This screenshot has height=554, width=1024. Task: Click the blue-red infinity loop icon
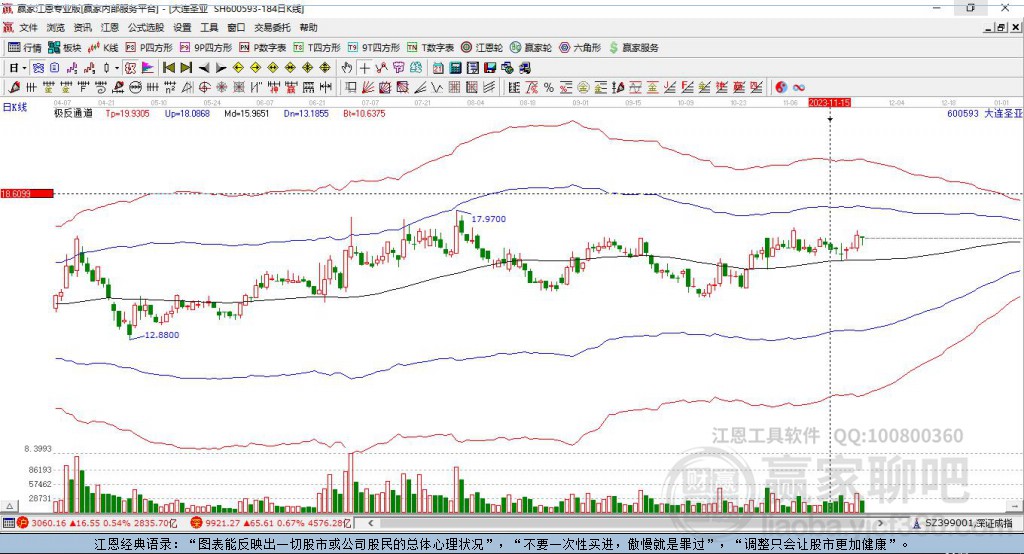799,87
